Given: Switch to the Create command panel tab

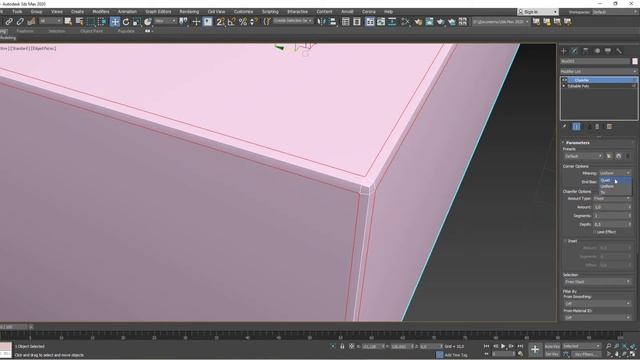Looking at the screenshot, I should pos(564,51).
